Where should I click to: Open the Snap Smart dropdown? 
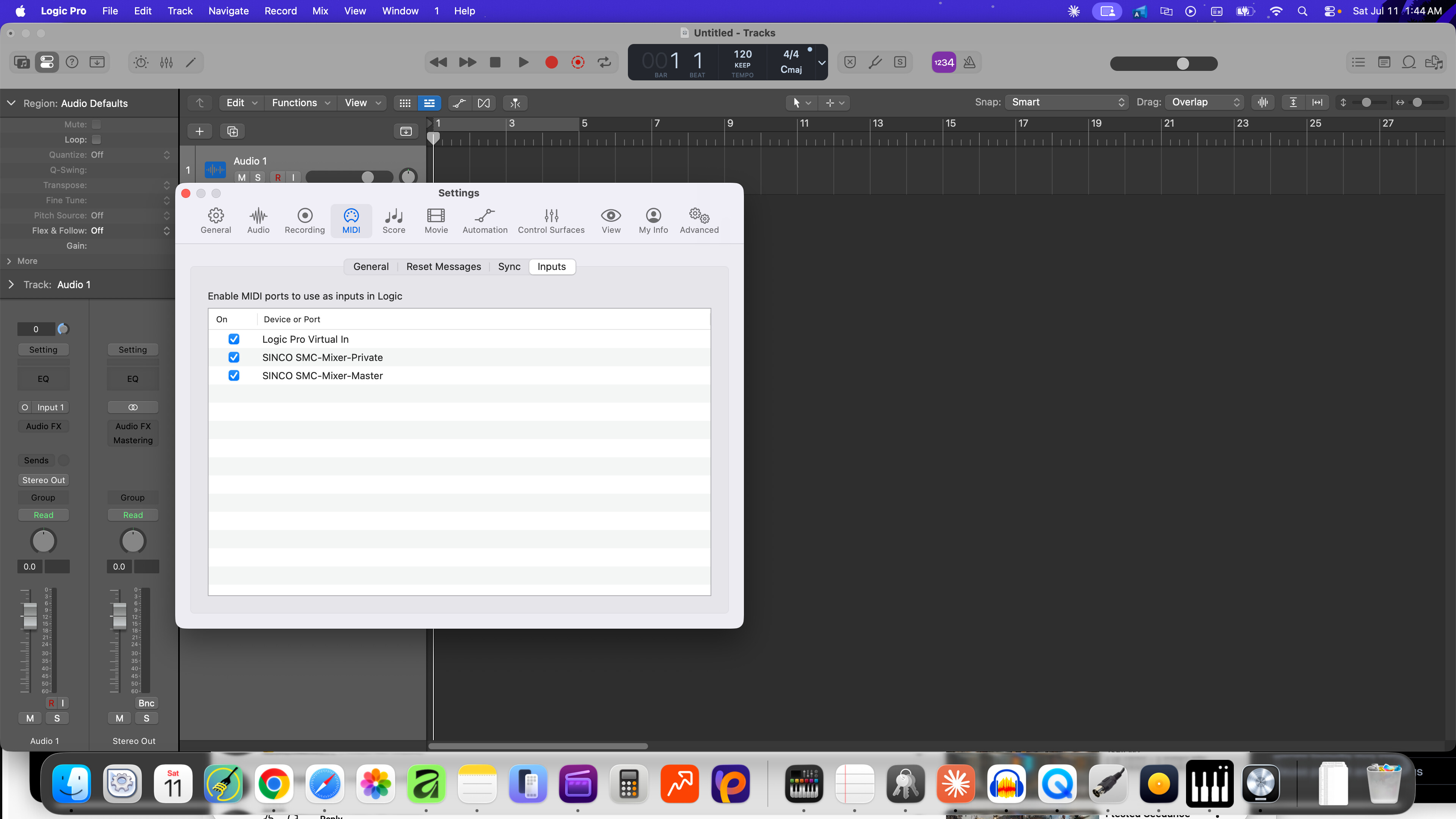coord(1067,102)
